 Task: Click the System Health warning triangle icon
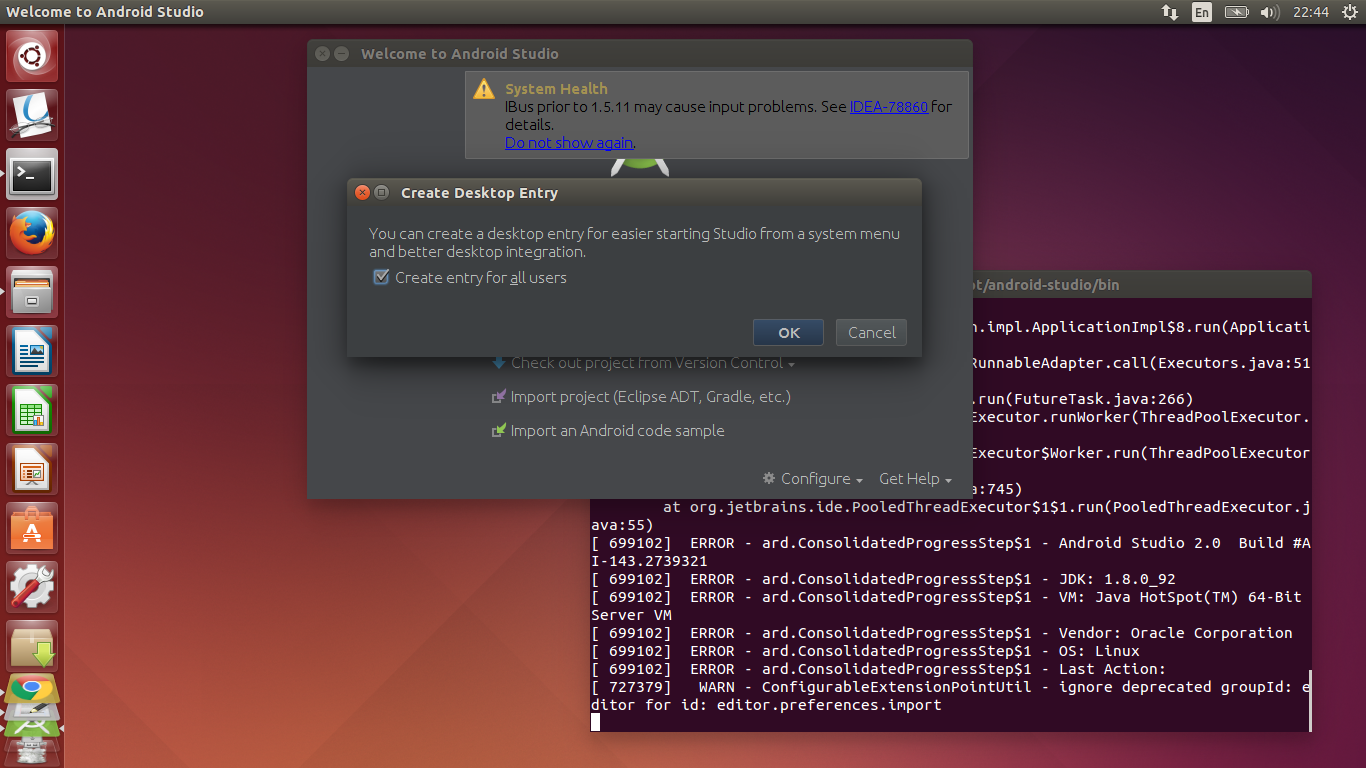click(484, 88)
